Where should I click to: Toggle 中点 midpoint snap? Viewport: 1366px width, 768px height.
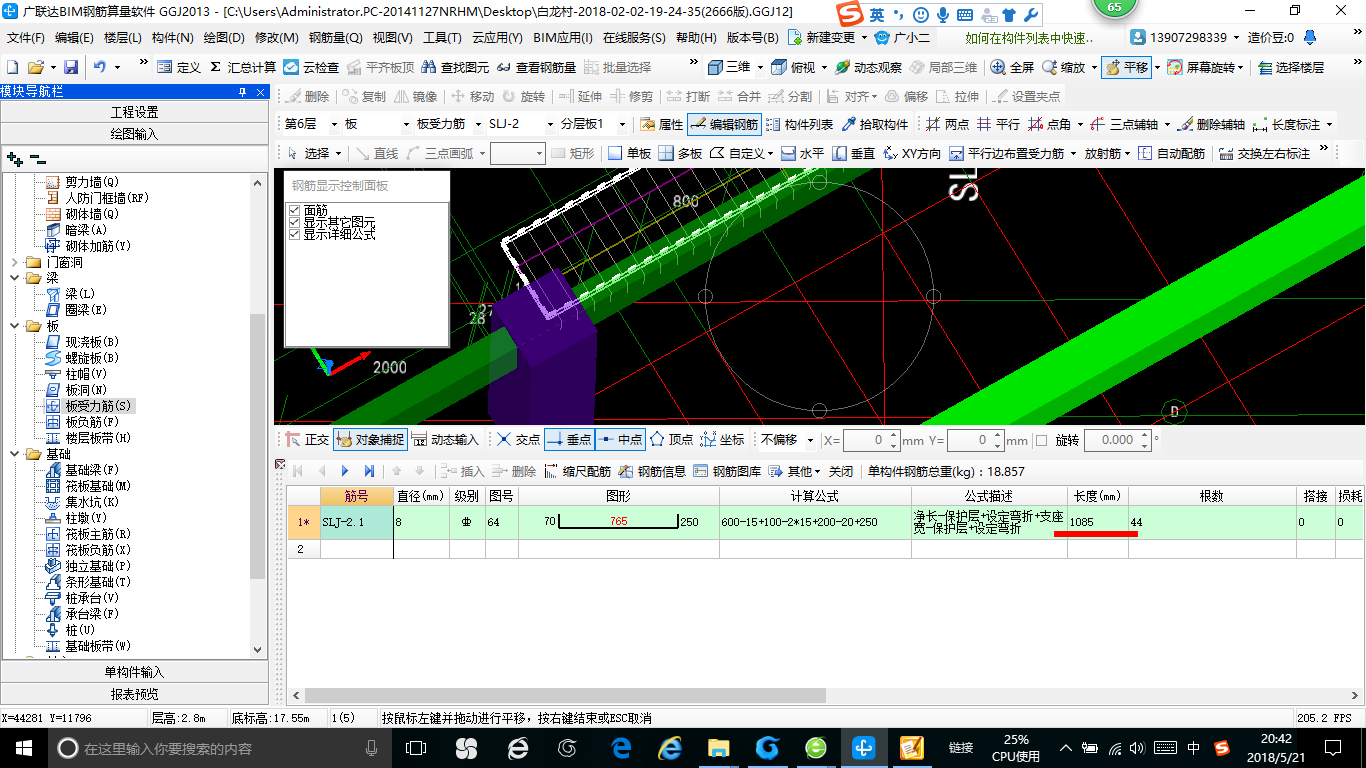620,440
